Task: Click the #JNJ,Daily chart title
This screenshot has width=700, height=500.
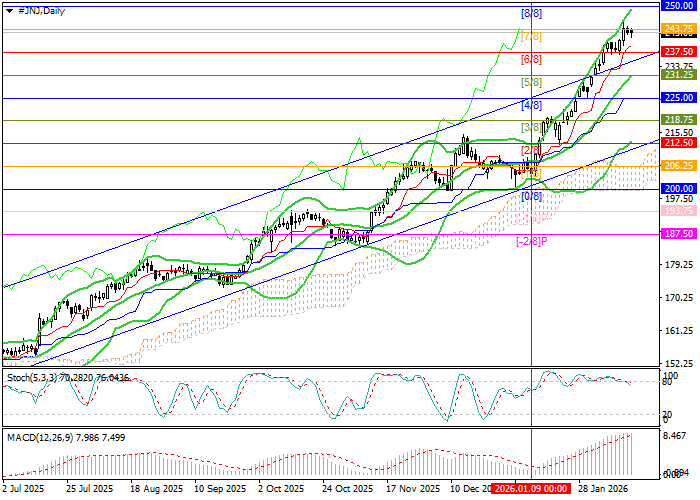Action: point(37,9)
